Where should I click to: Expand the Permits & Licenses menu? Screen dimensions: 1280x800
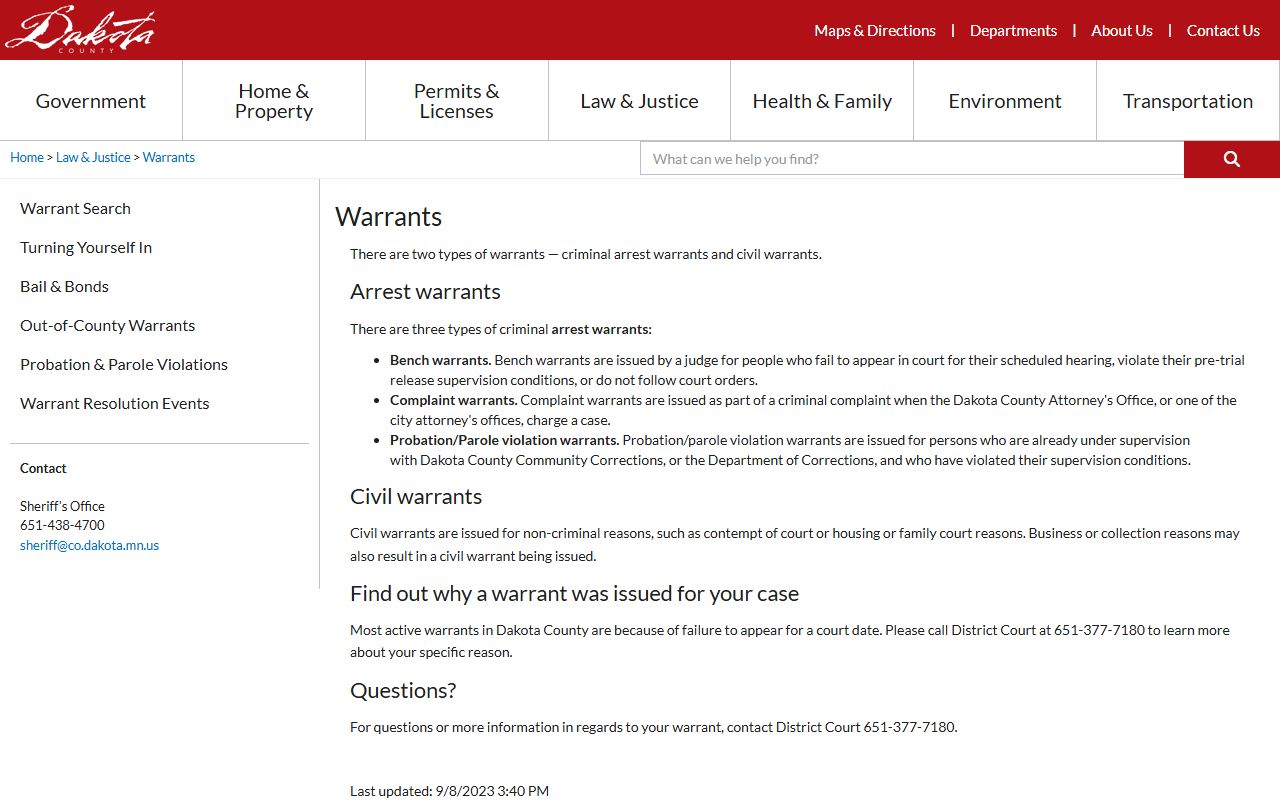pyautogui.click(x=456, y=101)
